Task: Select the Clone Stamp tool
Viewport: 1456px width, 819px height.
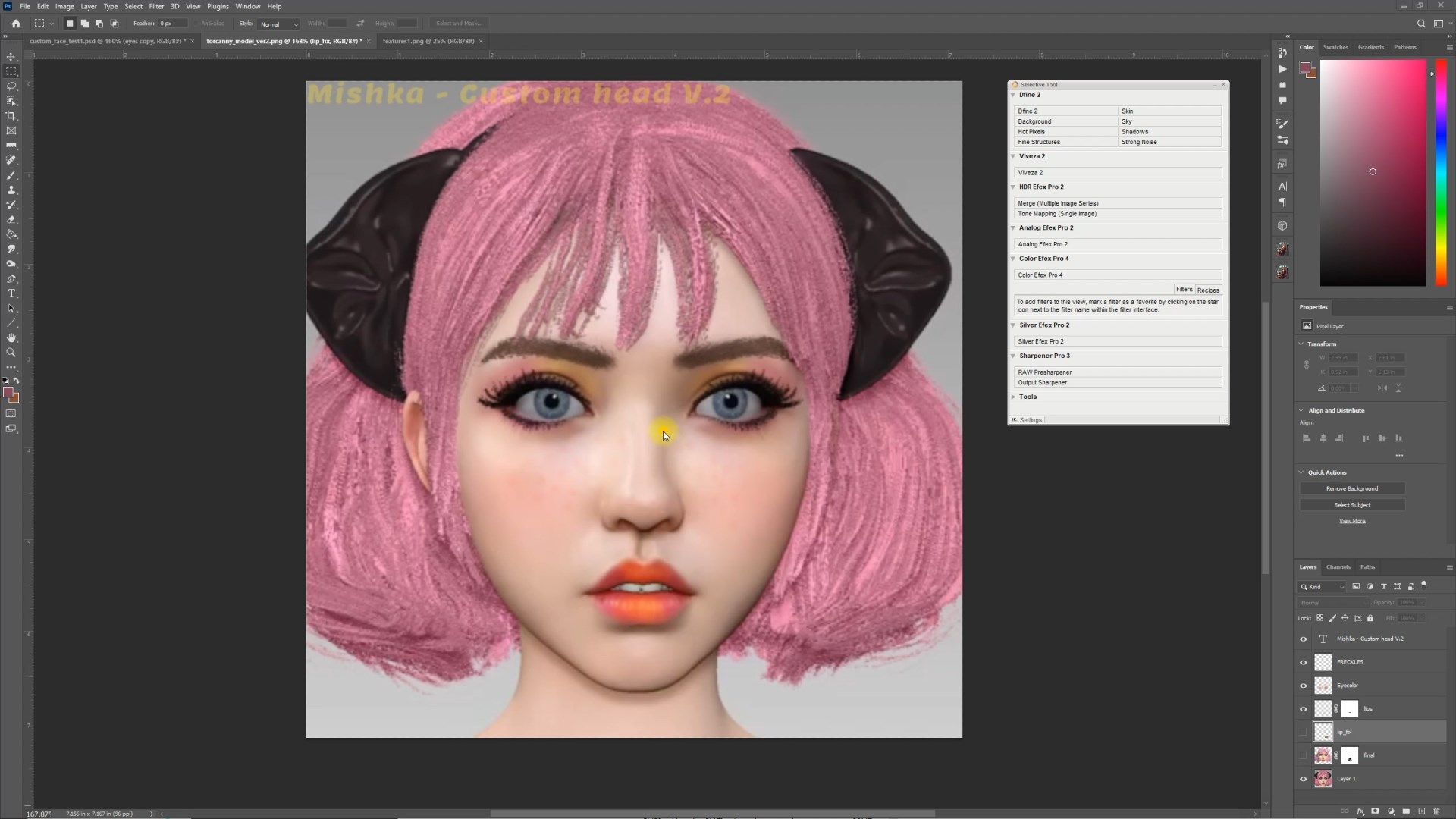Action: (x=11, y=190)
